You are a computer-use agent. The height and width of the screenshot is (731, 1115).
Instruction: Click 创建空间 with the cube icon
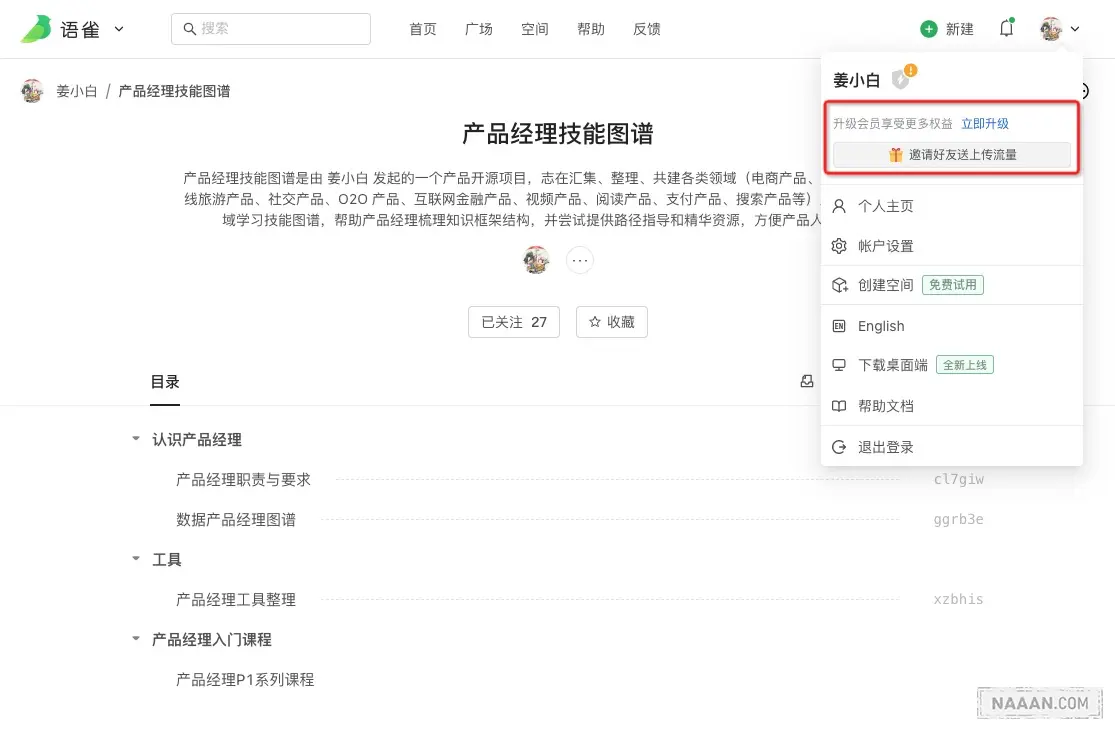885,285
